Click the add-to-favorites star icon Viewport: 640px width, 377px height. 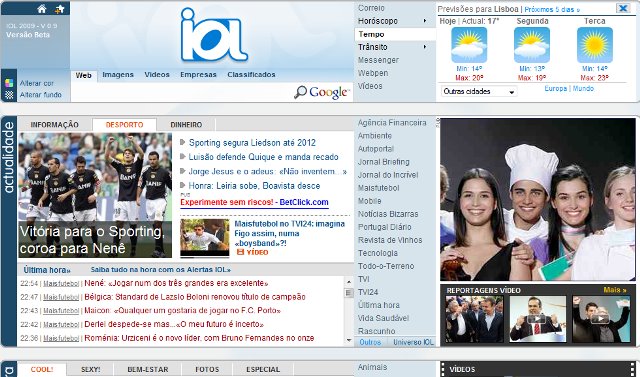[60, 9]
